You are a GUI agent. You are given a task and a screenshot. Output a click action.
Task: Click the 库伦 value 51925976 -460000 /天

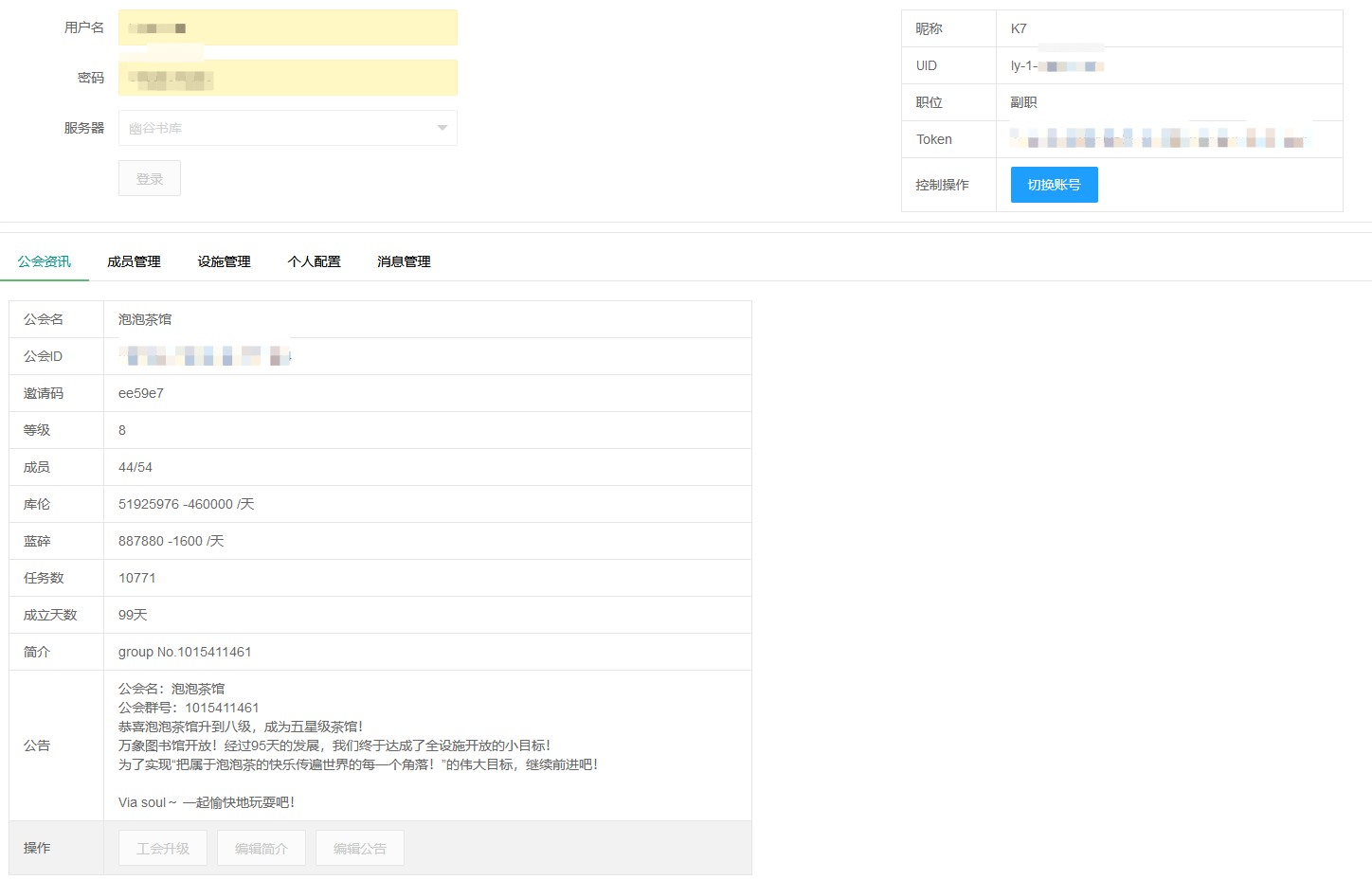tap(187, 504)
